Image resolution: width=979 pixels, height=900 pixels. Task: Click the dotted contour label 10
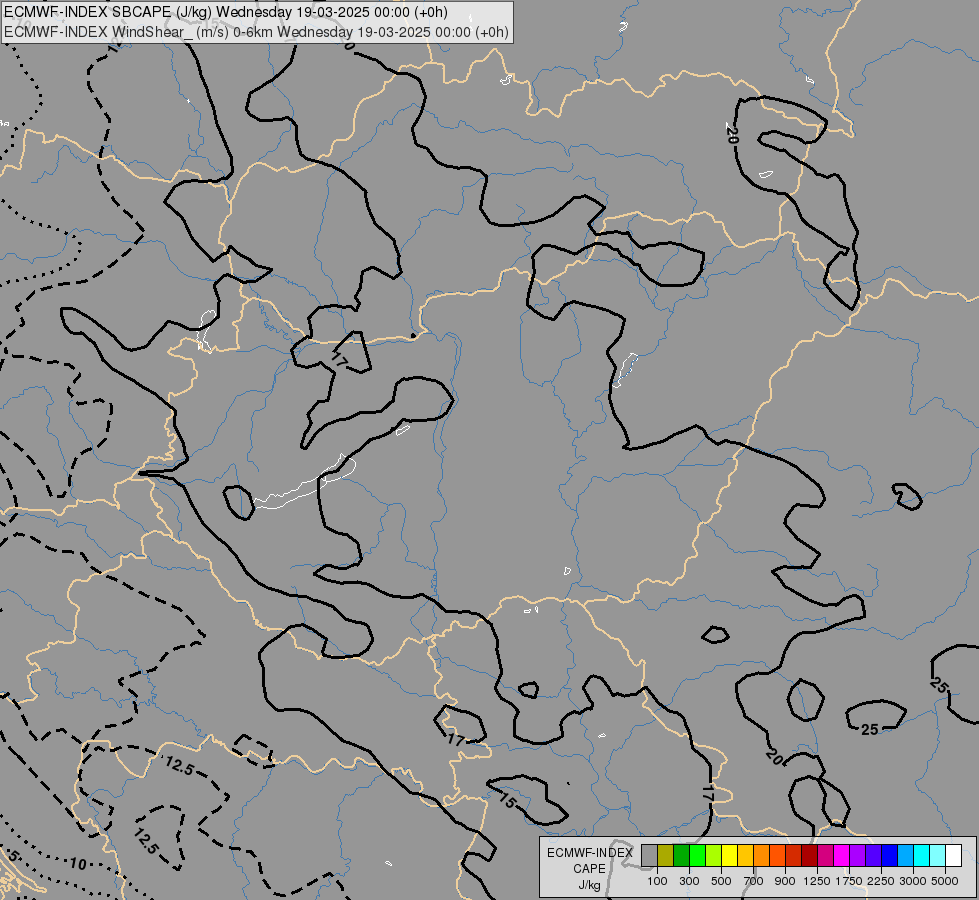[x=77, y=864]
